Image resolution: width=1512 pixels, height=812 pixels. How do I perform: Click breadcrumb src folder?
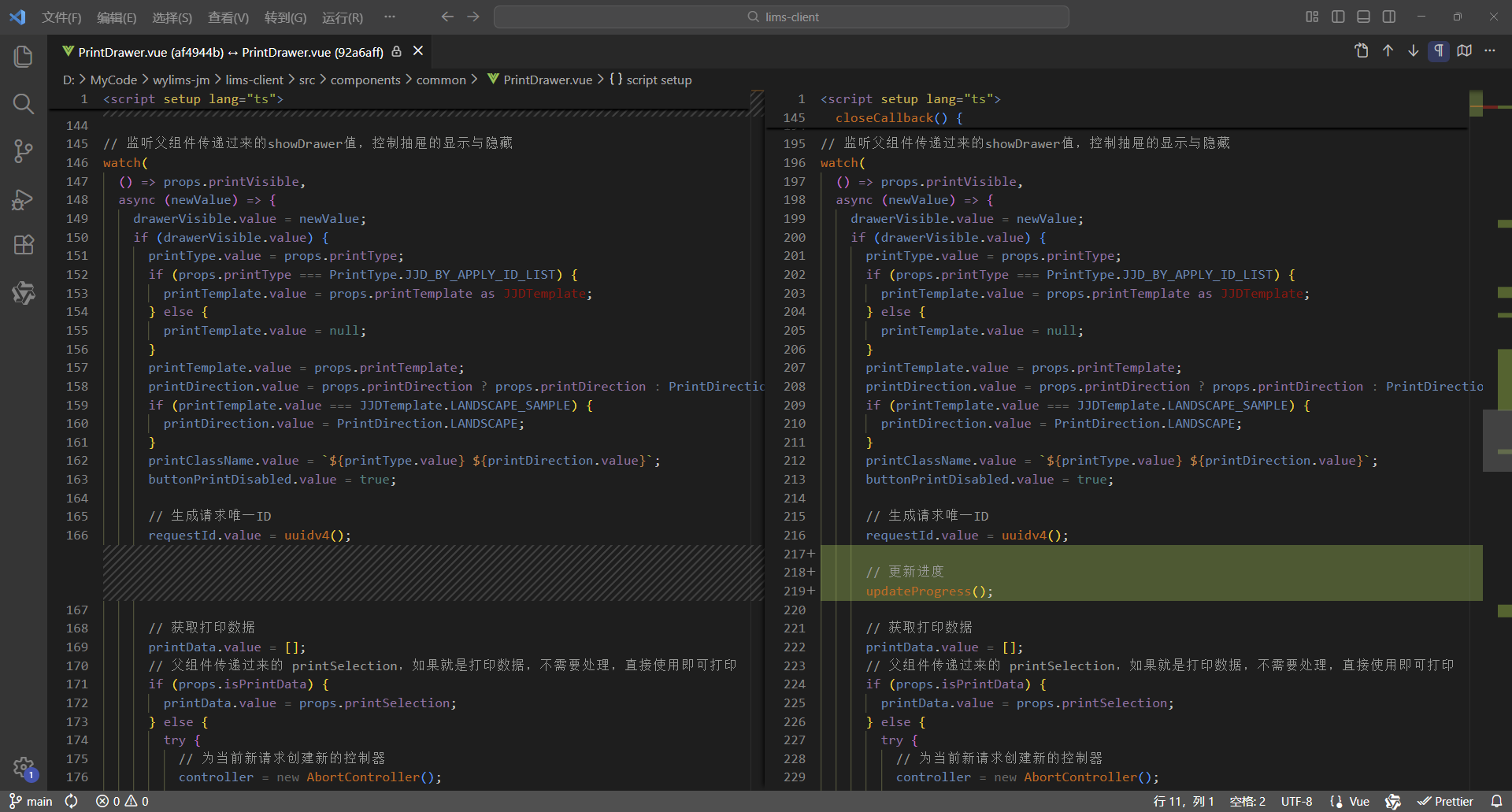(x=307, y=80)
